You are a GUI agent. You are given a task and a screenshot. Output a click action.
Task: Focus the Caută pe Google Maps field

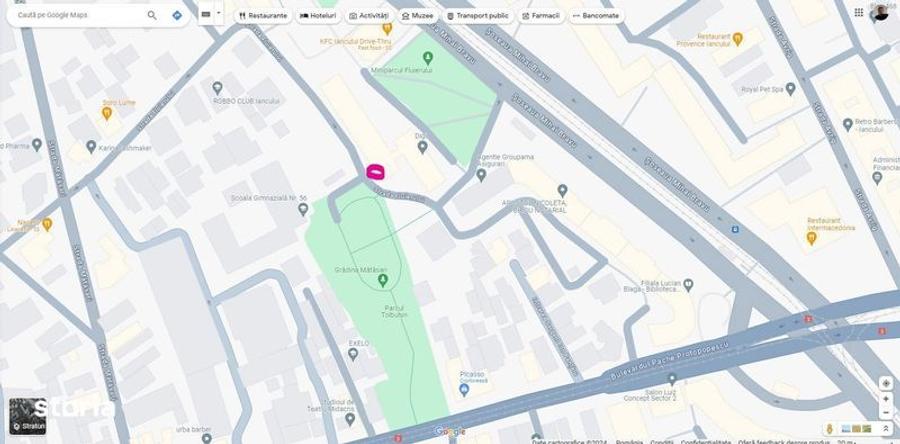click(77, 15)
